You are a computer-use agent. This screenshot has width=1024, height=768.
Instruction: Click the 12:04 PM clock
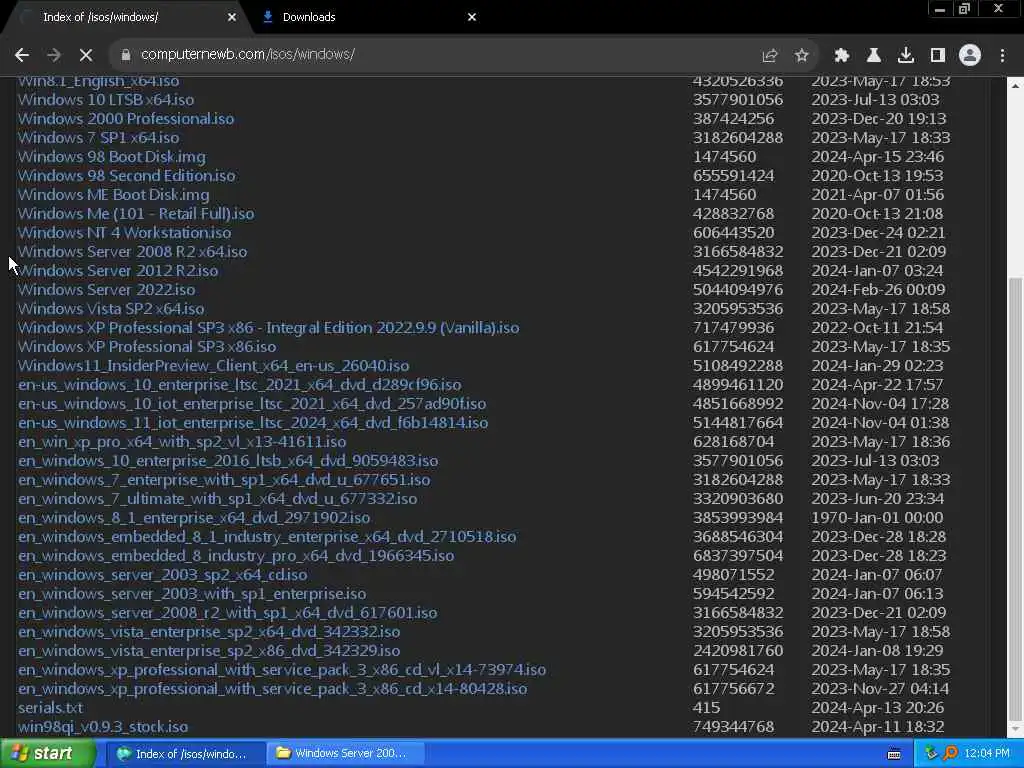[987, 754]
